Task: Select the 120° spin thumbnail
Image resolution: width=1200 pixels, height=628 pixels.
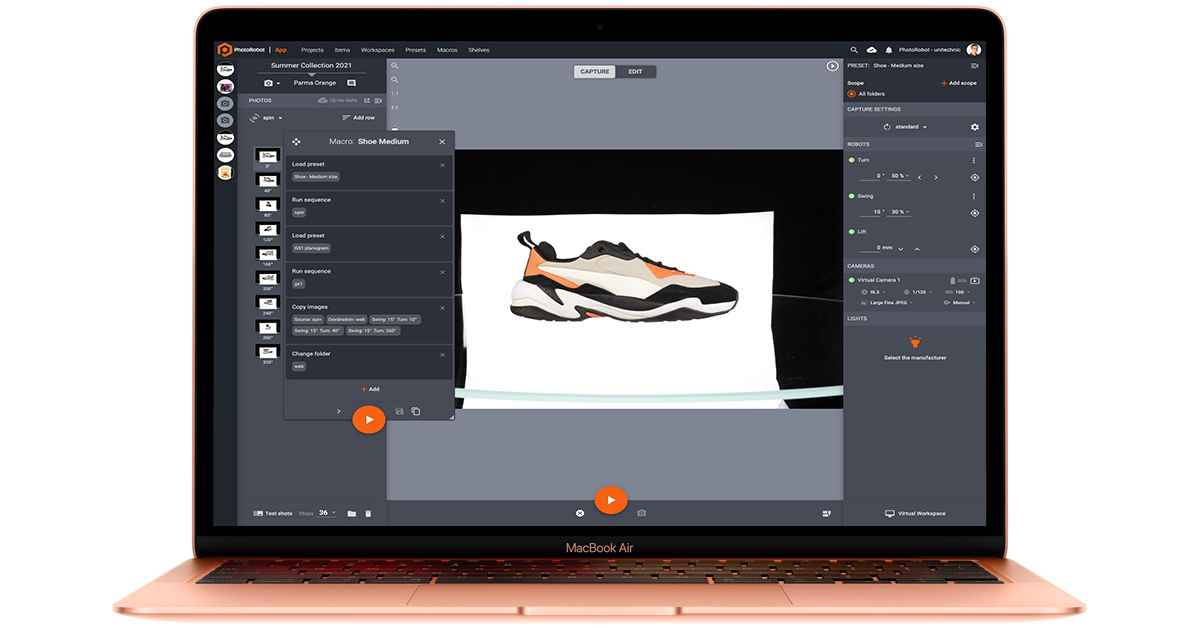Action: pos(267,227)
